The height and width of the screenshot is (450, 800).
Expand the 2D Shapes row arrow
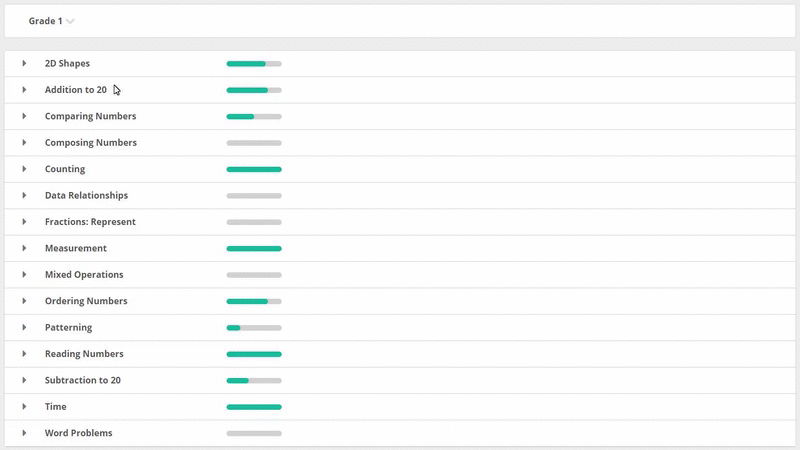coord(24,63)
